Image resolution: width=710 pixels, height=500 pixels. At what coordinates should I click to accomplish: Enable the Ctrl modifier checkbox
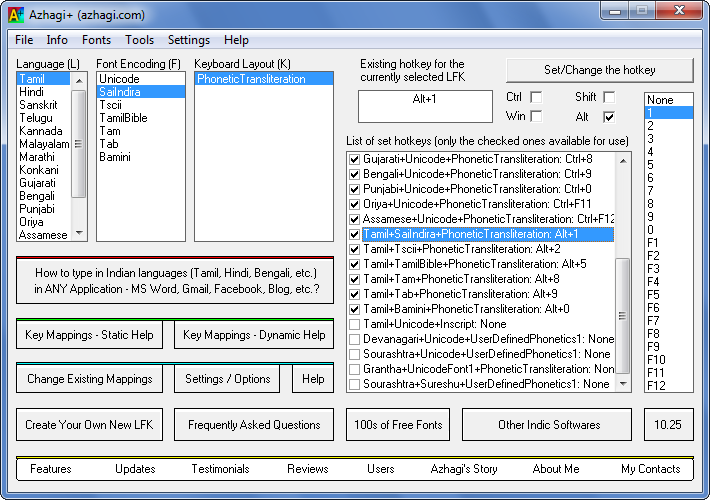tap(536, 97)
